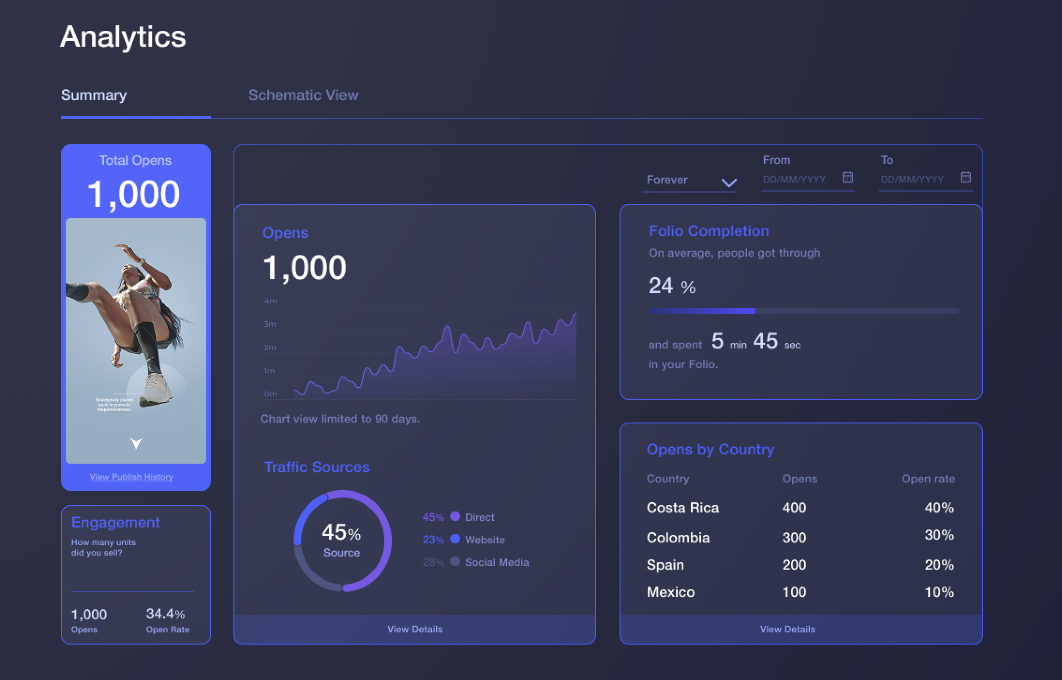Select the Summary tab
The image size is (1062, 680).
pyautogui.click(x=94, y=95)
